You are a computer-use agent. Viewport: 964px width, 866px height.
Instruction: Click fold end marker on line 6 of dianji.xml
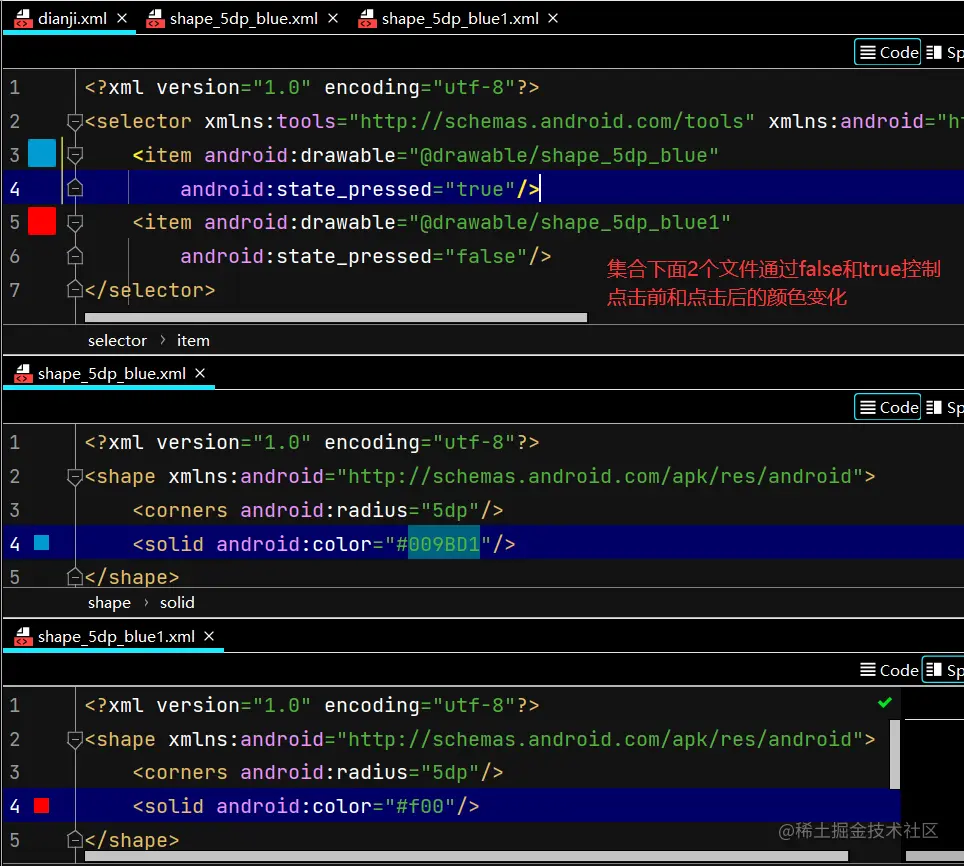click(74, 255)
